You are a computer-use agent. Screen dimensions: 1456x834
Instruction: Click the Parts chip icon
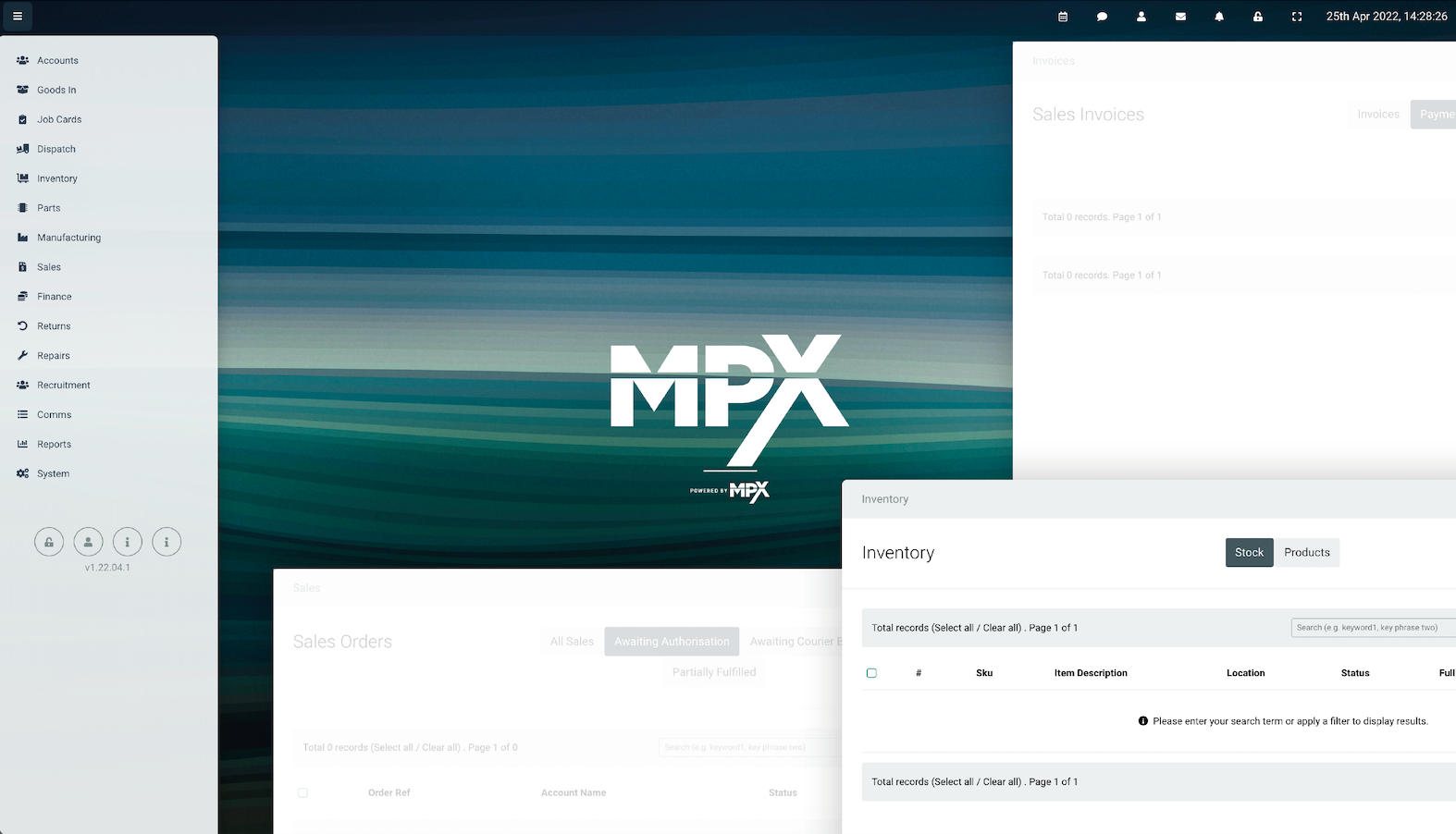[x=22, y=208]
